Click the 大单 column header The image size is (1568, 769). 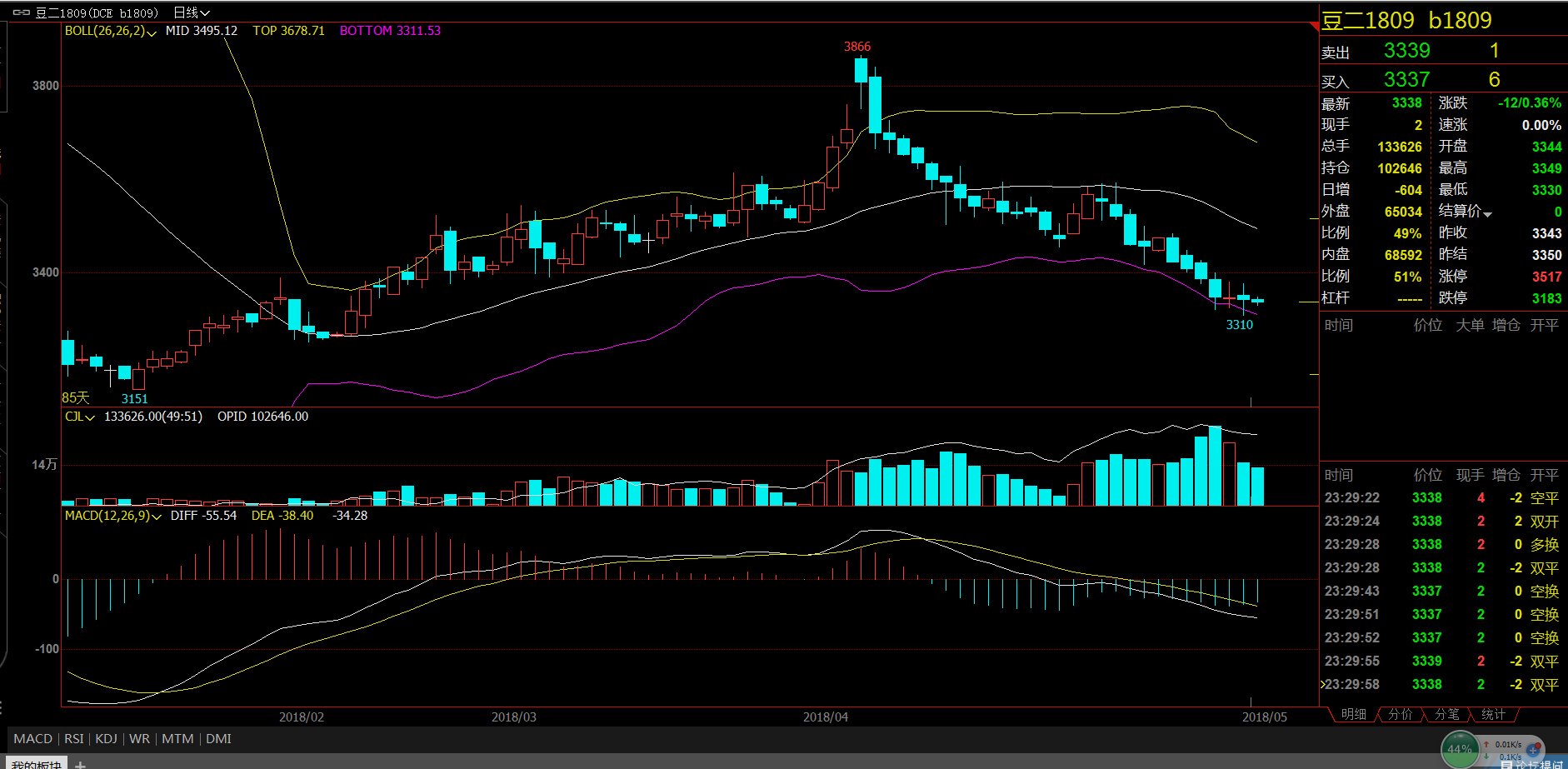pos(1470,325)
